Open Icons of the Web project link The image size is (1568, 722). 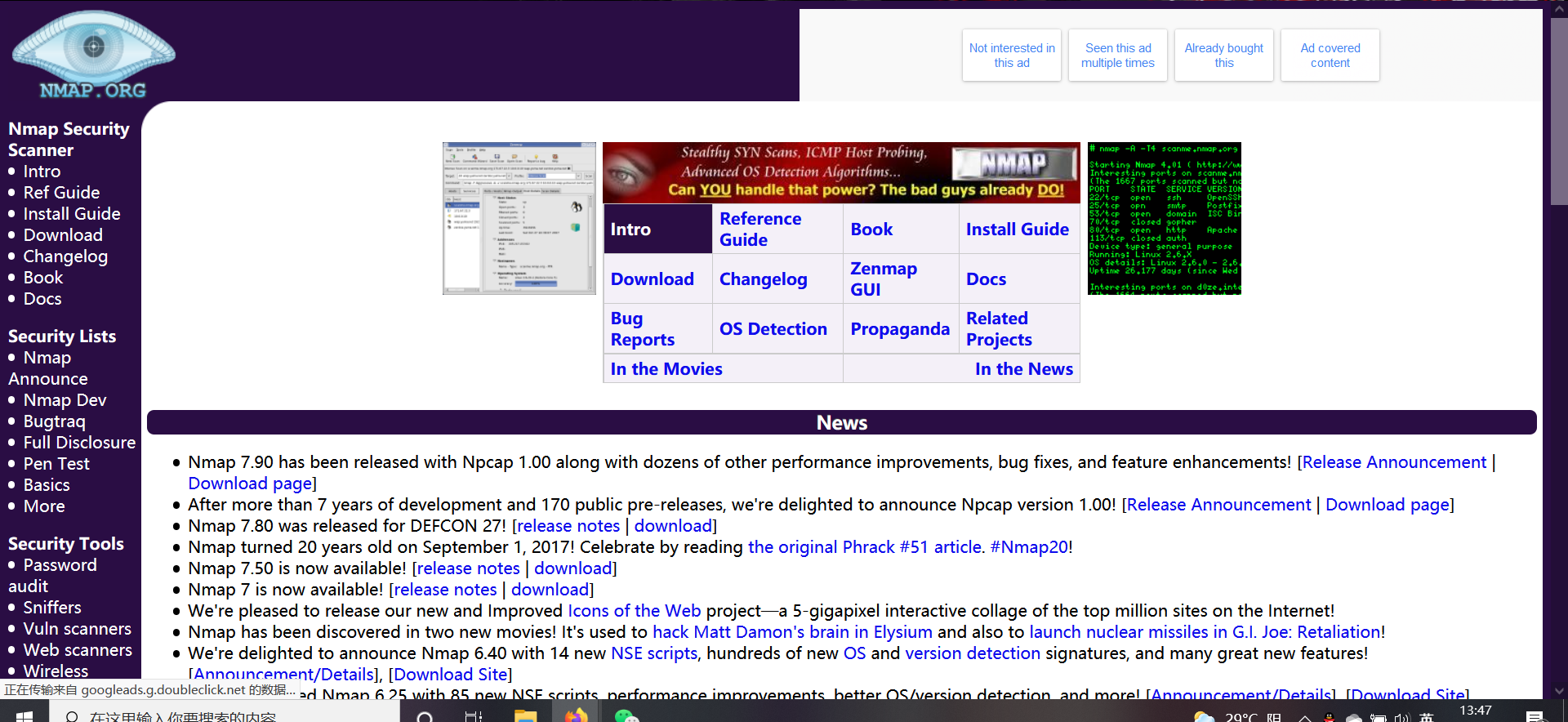pos(635,611)
